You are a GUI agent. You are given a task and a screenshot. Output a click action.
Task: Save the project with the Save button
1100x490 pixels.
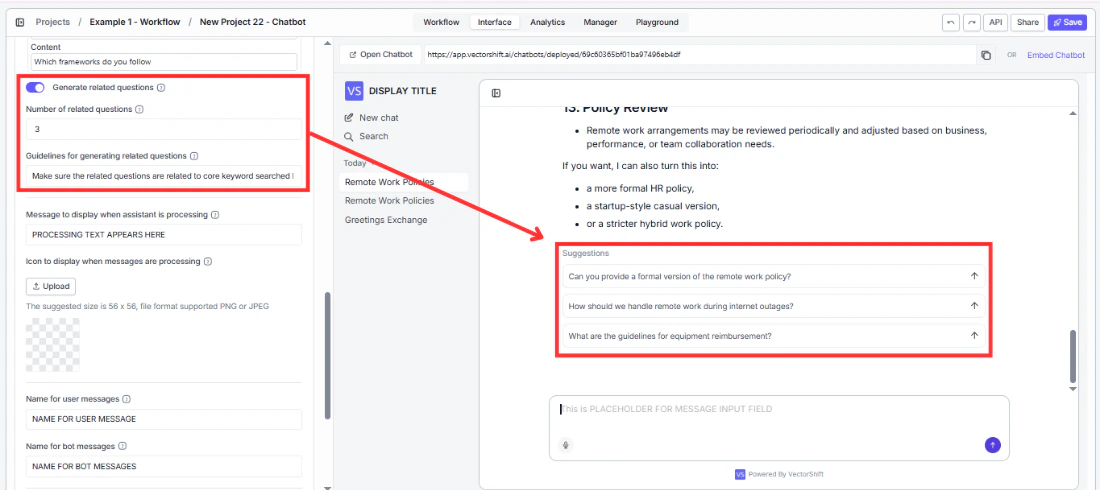[x=1067, y=22]
